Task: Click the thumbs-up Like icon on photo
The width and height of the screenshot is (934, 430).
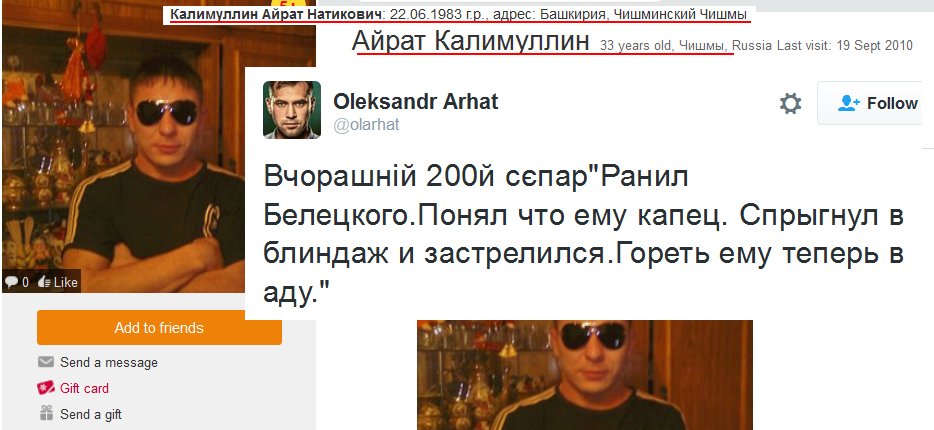Action: pos(44,282)
